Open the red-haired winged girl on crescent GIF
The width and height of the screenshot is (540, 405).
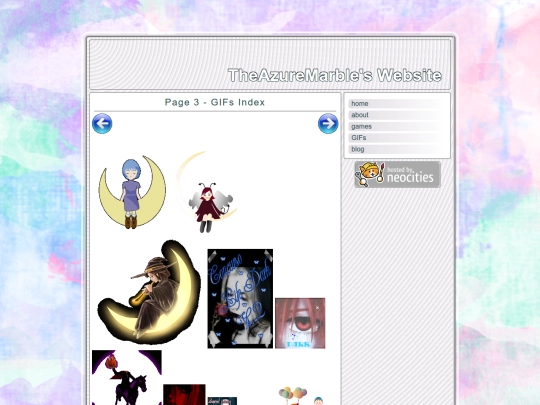206,192
